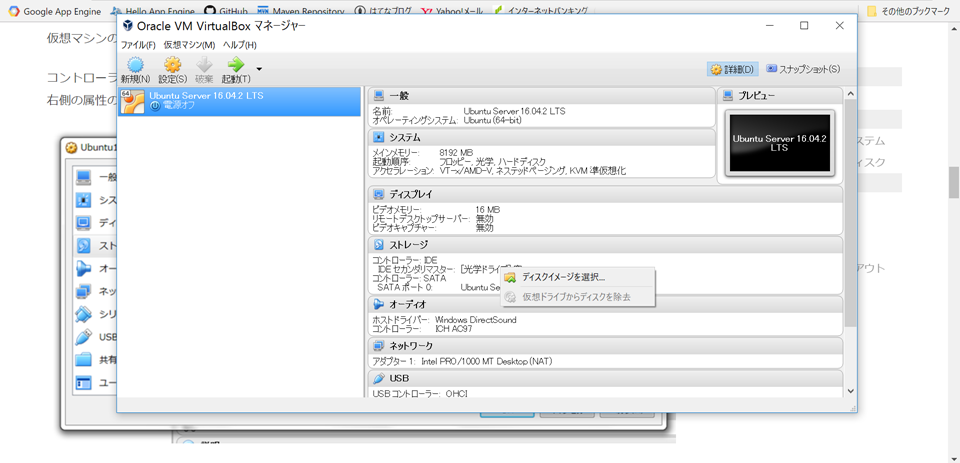Click the Ubuntu 64-bit OS icon in the VM list

coord(132,102)
